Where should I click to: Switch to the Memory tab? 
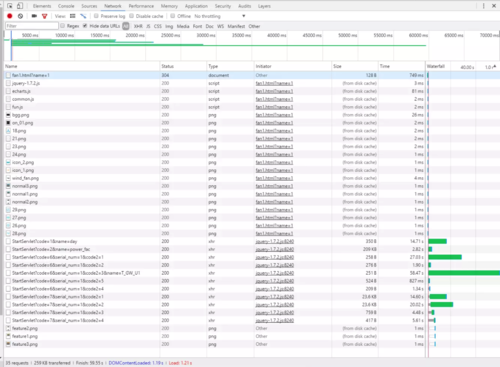[x=169, y=6]
